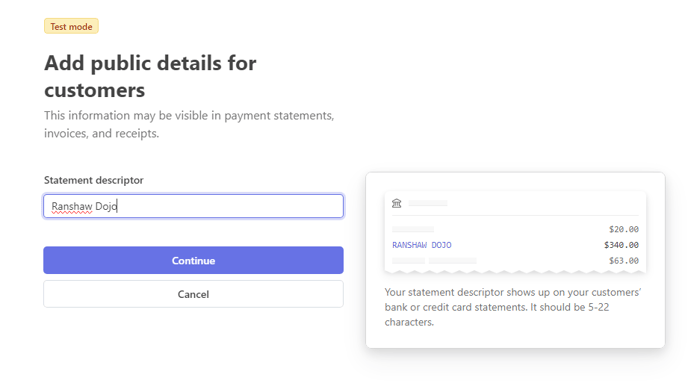This screenshot has width=688, height=392.
Task: Click the 'Add public details for customers' heading
Action: [150, 76]
